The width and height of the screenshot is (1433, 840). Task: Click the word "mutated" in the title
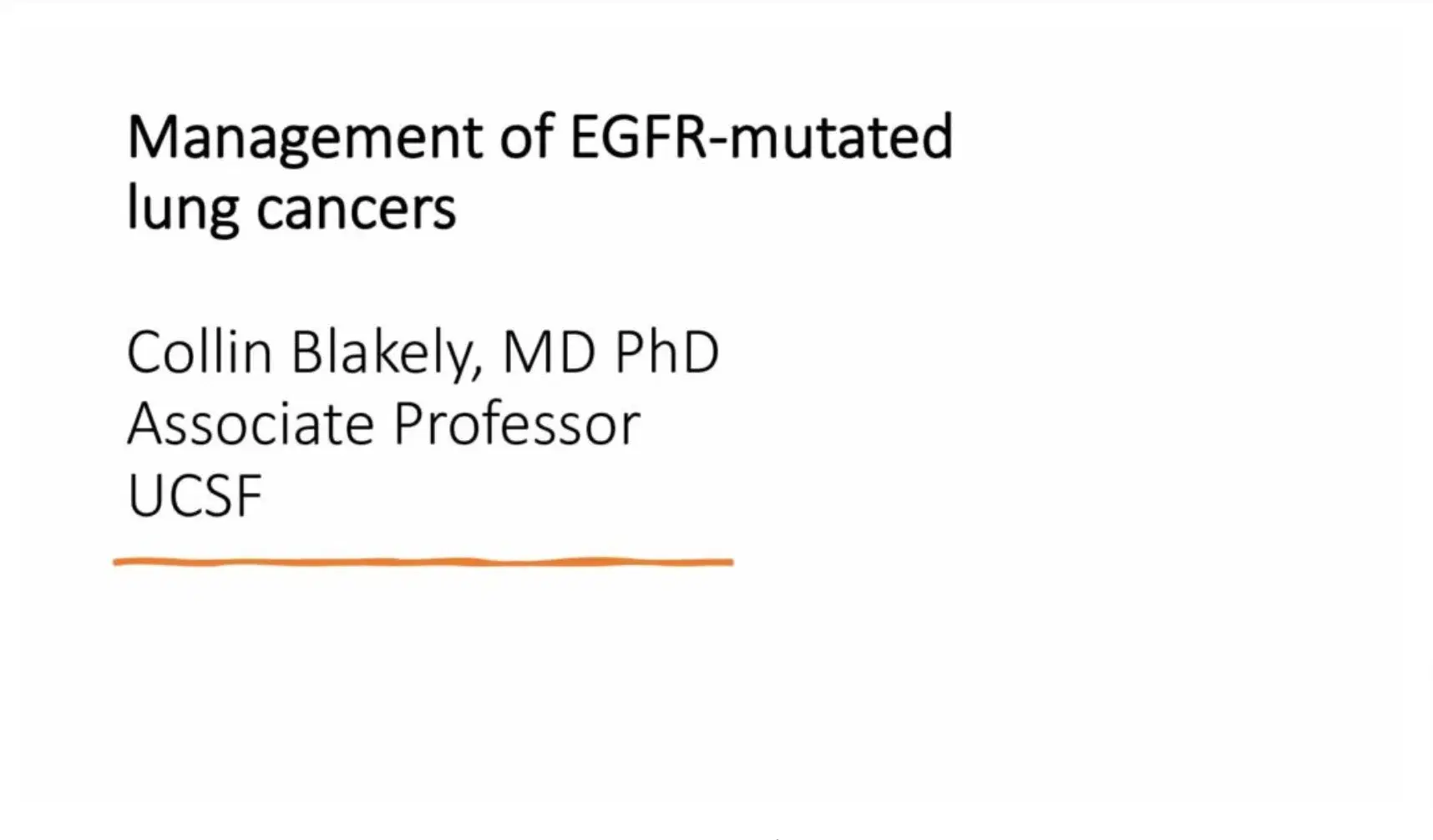pos(841,136)
